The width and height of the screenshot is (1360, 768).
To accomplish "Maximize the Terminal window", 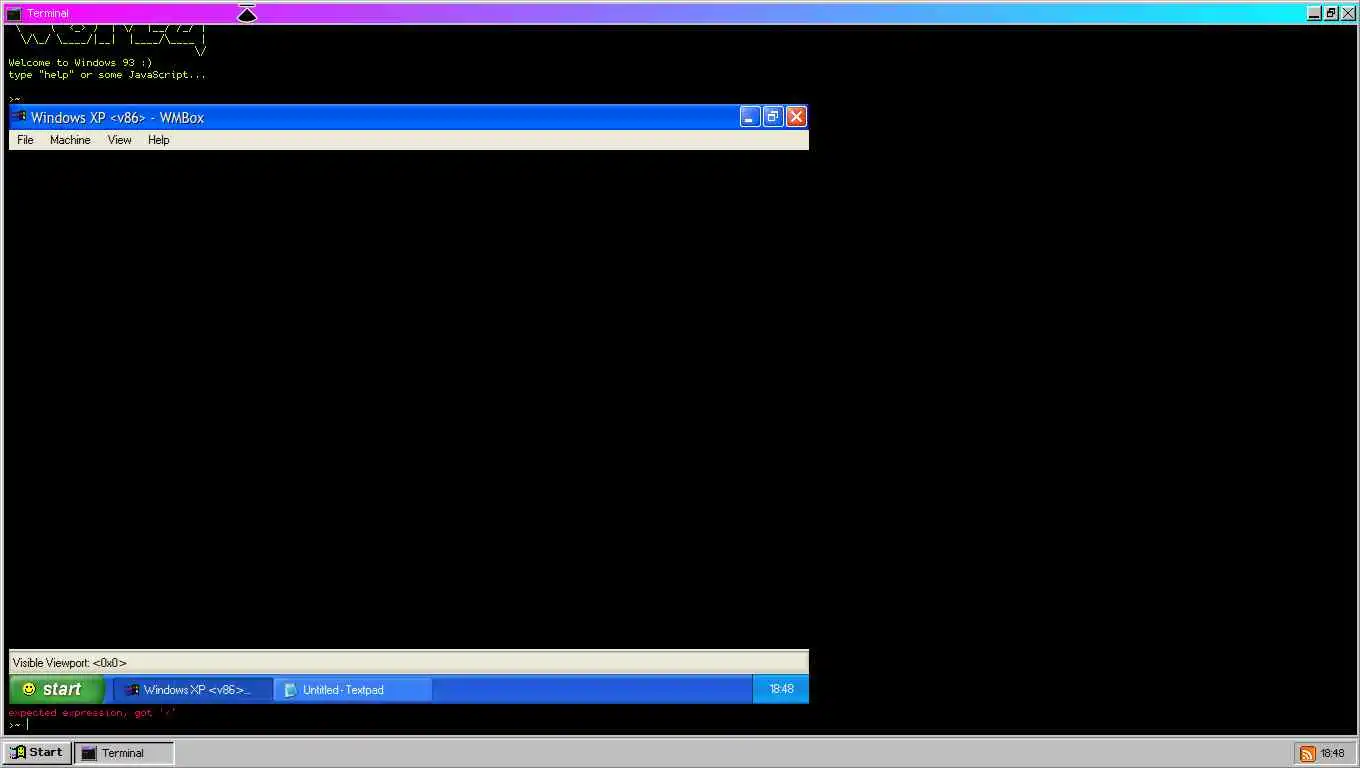I will tap(1331, 13).
